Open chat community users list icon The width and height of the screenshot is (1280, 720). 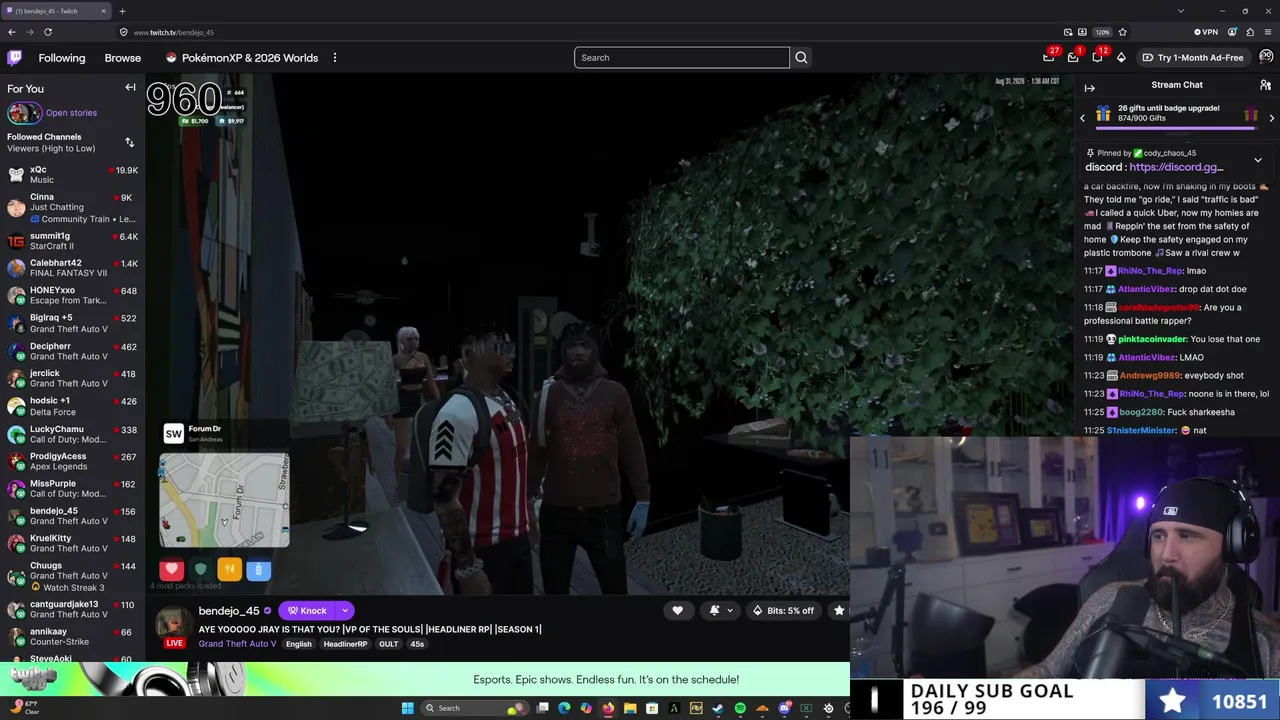tap(1265, 86)
